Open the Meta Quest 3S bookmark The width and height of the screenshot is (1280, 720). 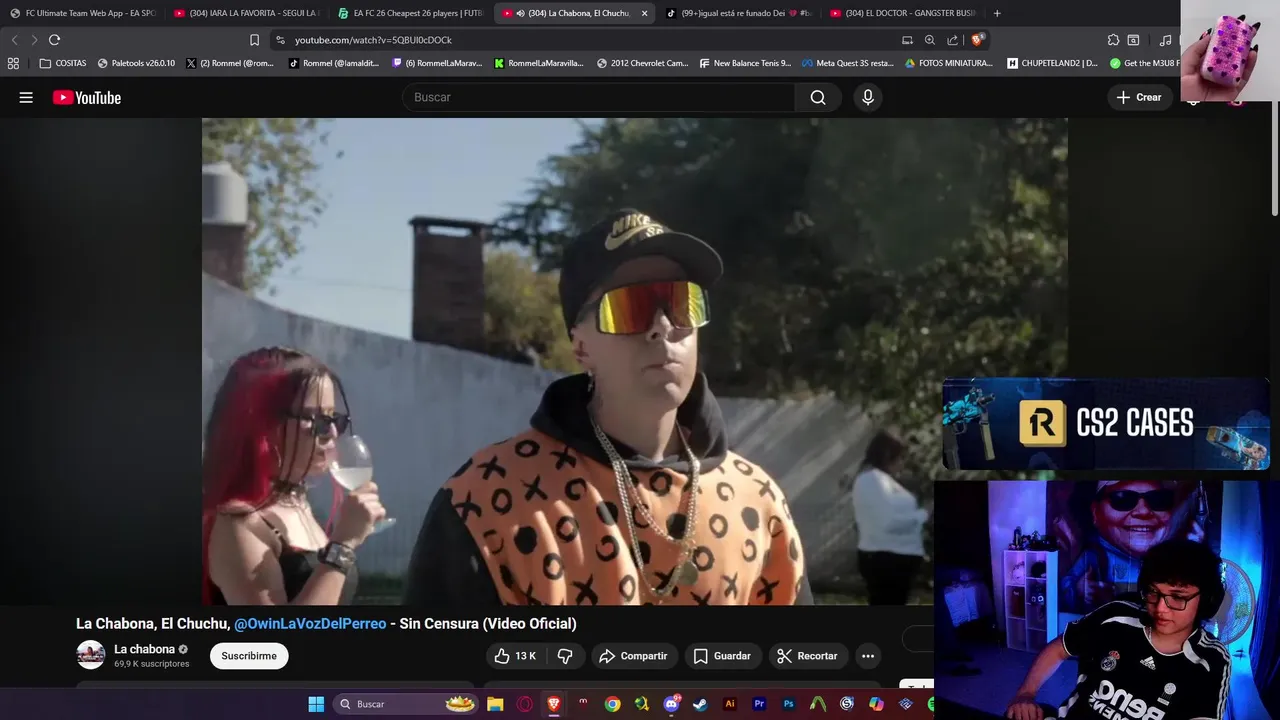[x=847, y=63]
